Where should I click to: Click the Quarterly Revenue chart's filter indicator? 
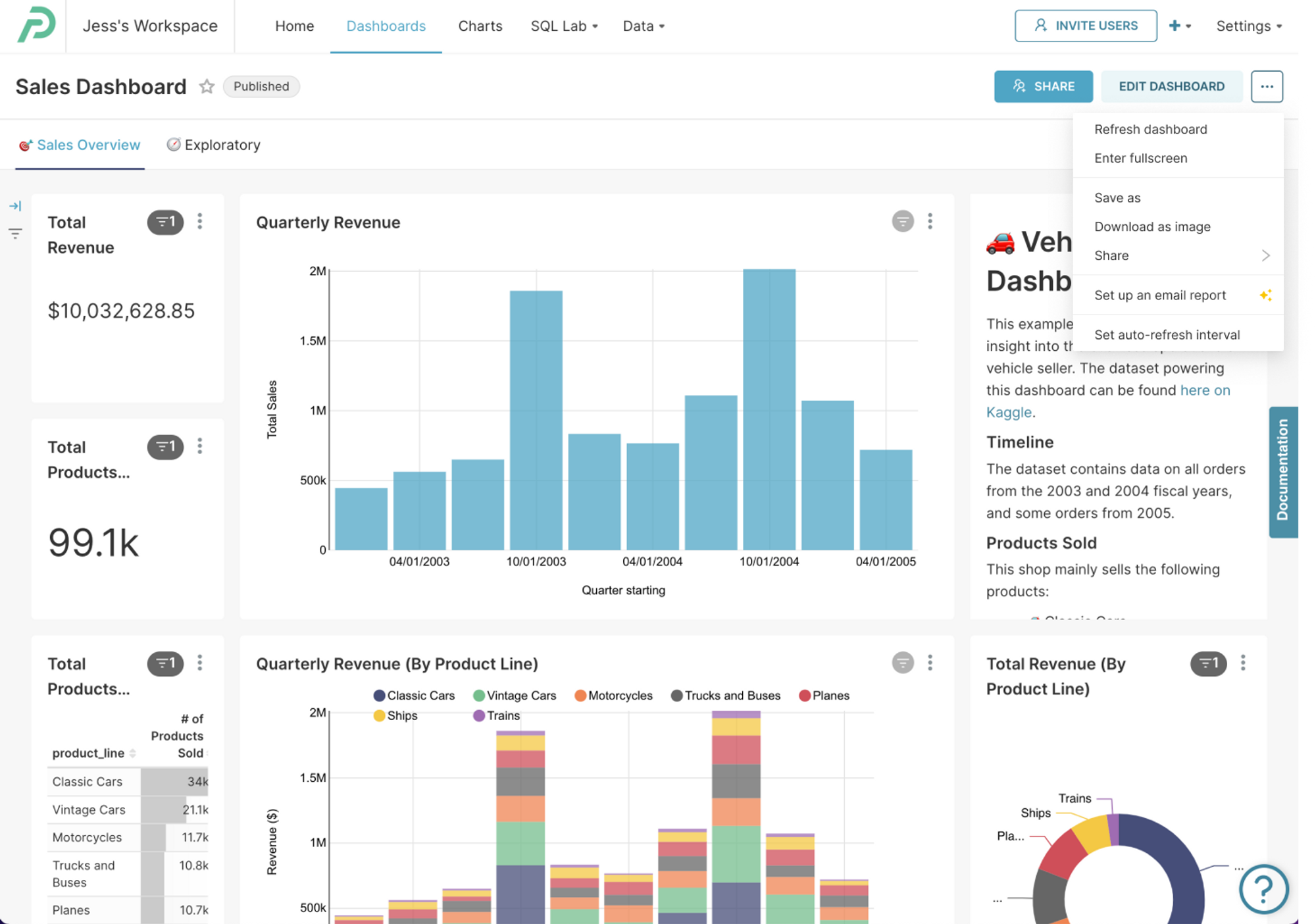coord(902,222)
